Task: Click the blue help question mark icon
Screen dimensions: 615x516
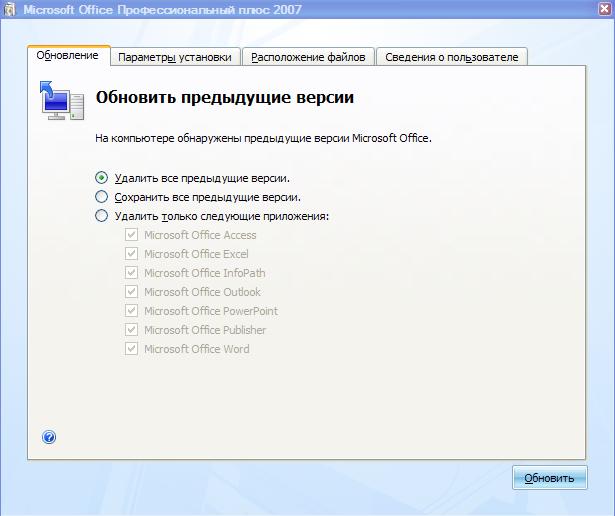Action: click(x=49, y=437)
